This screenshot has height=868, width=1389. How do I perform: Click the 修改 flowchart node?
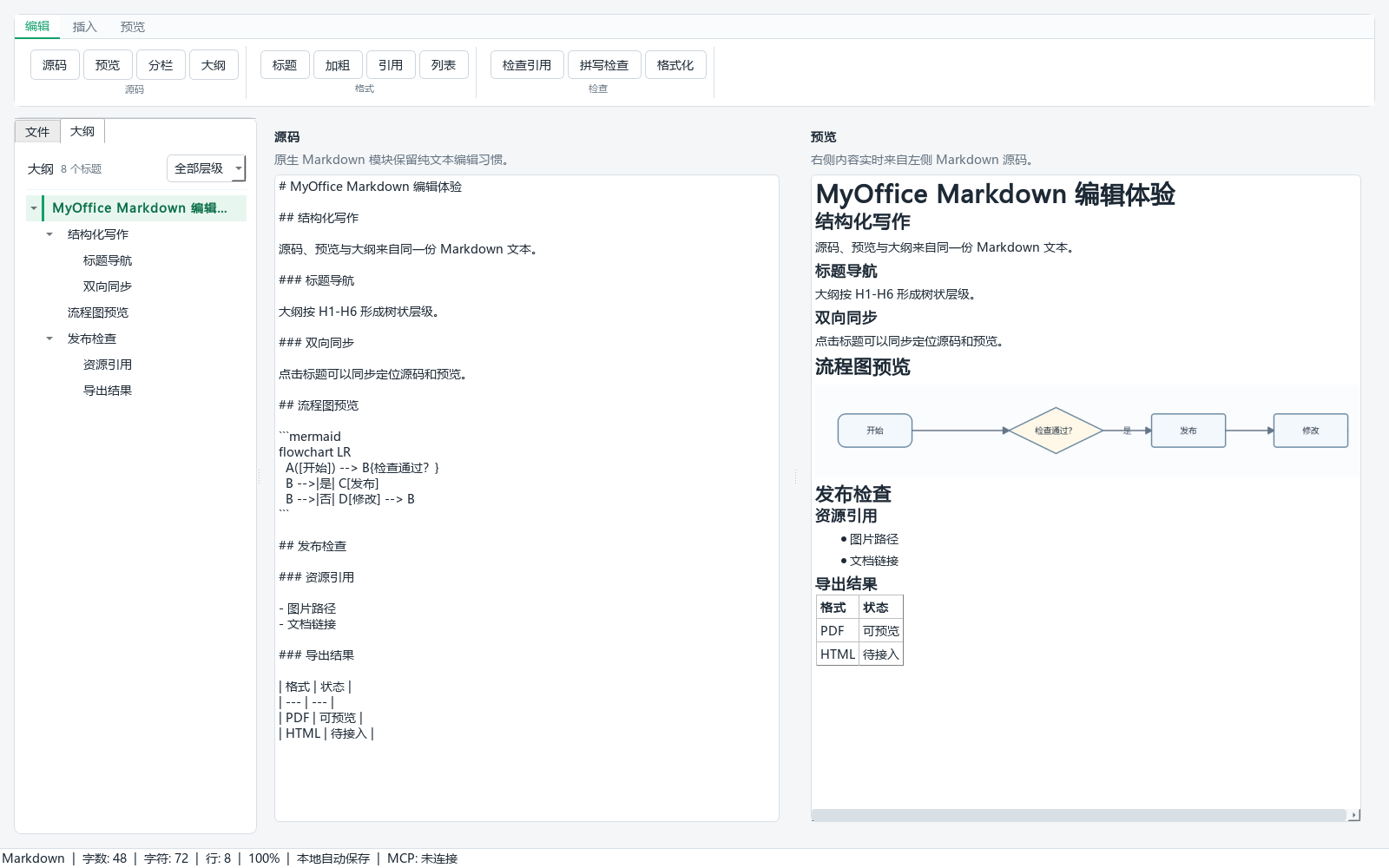point(1311,431)
